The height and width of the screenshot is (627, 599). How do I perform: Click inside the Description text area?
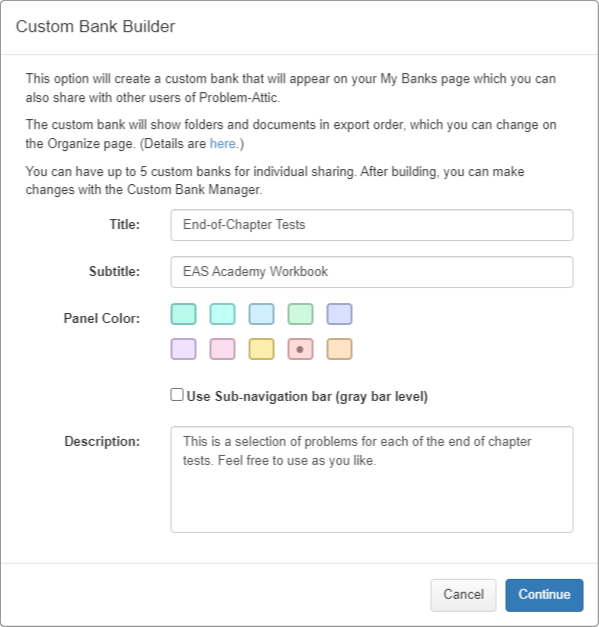pyautogui.click(x=372, y=479)
